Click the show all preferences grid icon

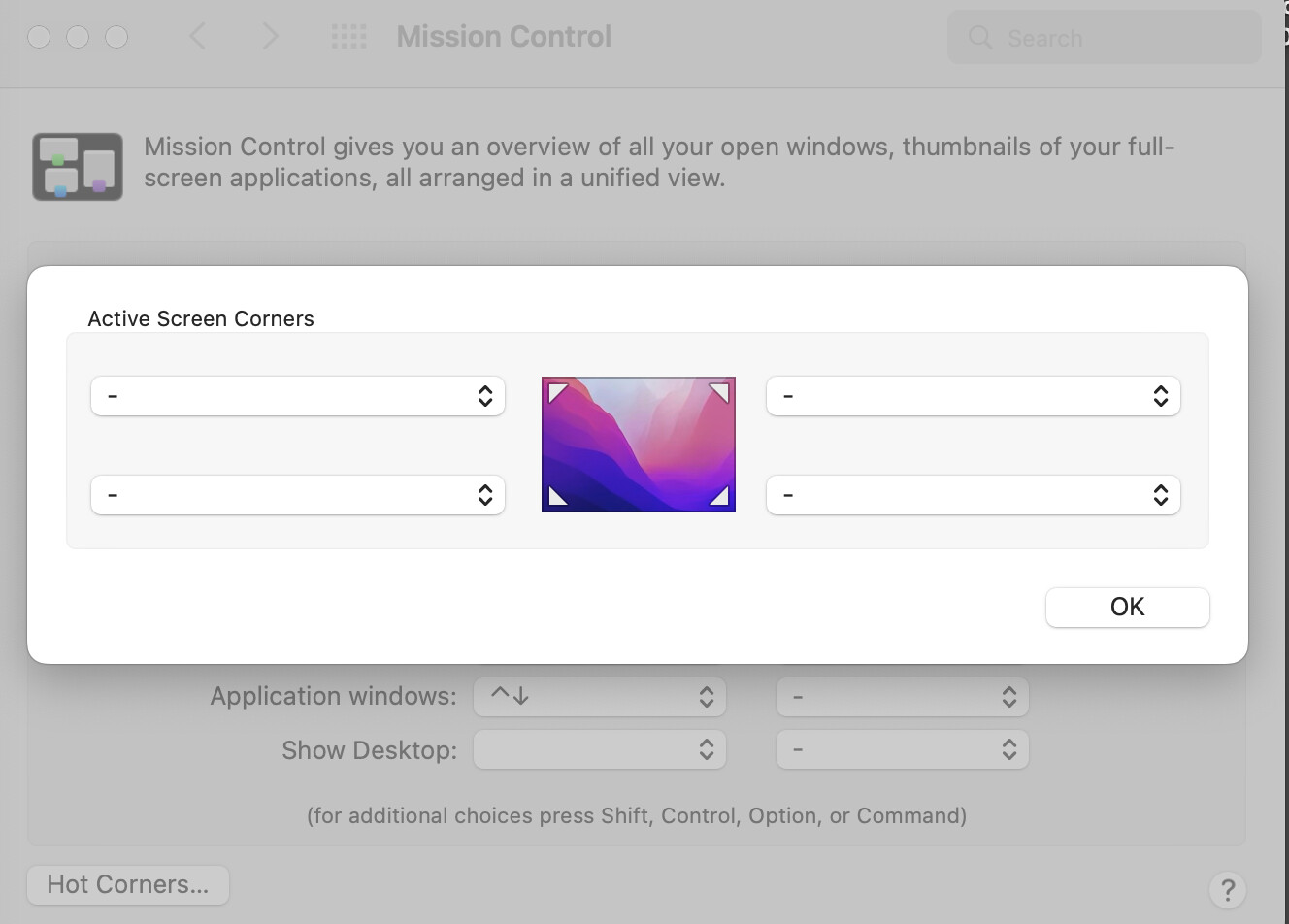349,37
